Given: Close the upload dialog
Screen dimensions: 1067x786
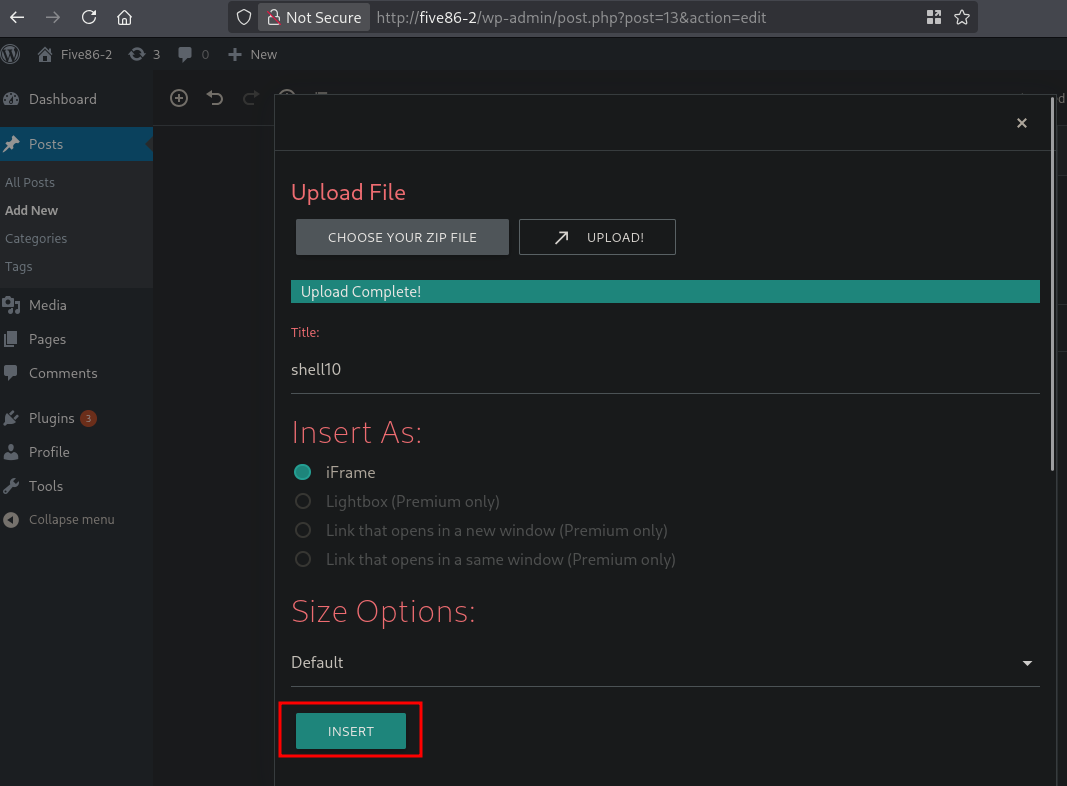Looking at the screenshot, I should click(1021, 123).
